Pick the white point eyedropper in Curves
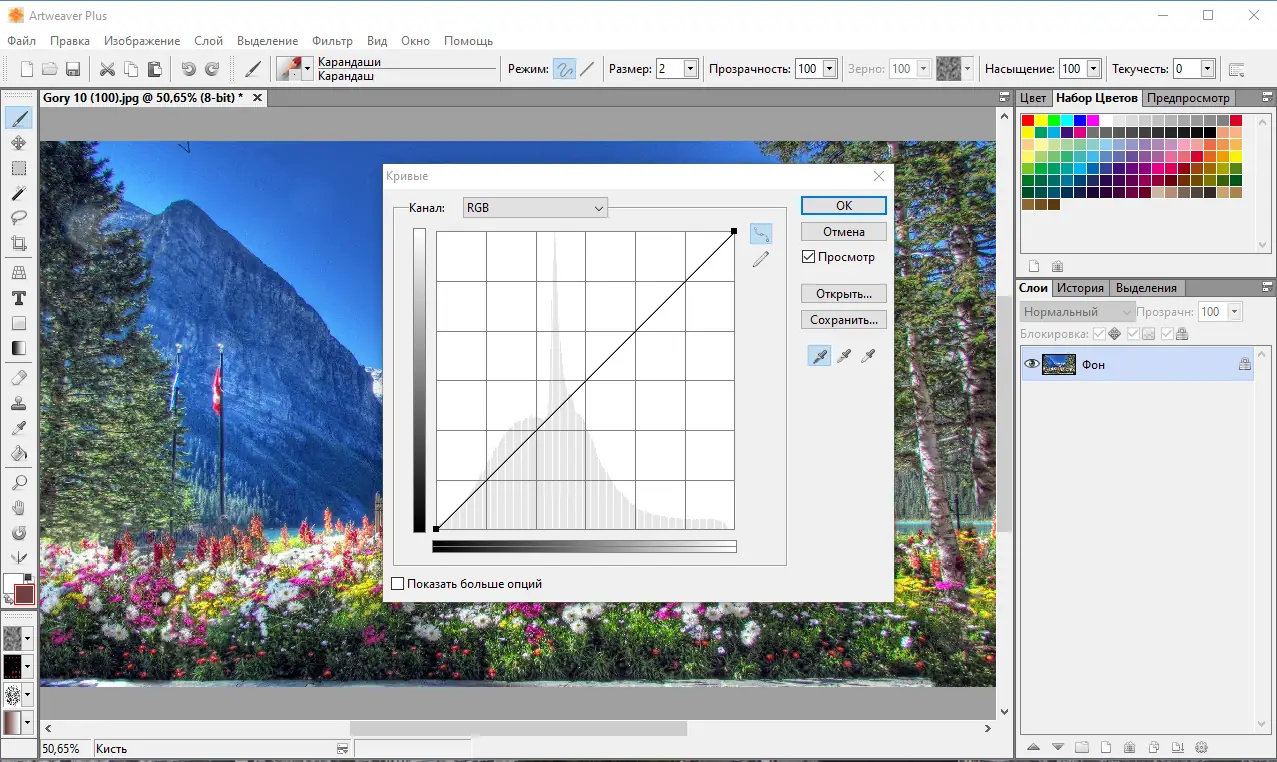Viewport: 1277px width, 762px height. (x=868, y=356)
